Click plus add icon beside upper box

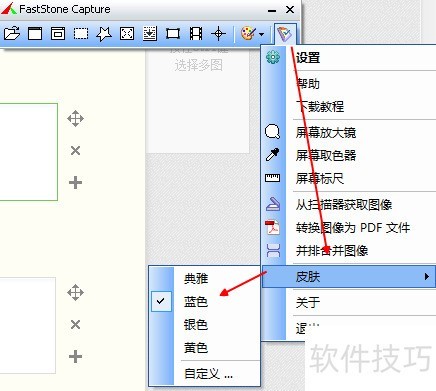(75, 183)
